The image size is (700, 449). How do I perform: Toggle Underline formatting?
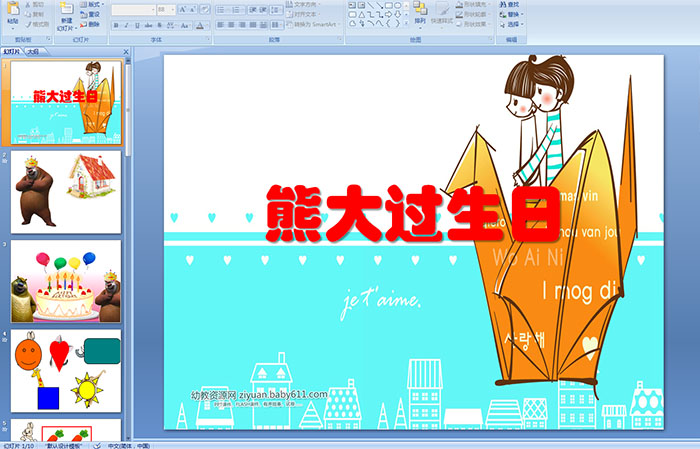[x=137, y=25]
